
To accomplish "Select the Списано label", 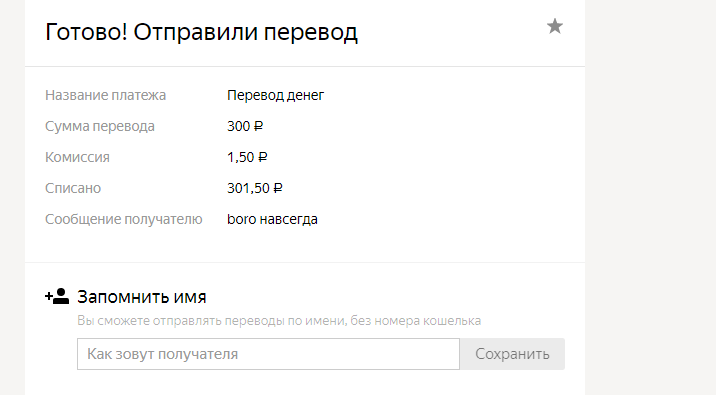I will (x=73, y=188).
